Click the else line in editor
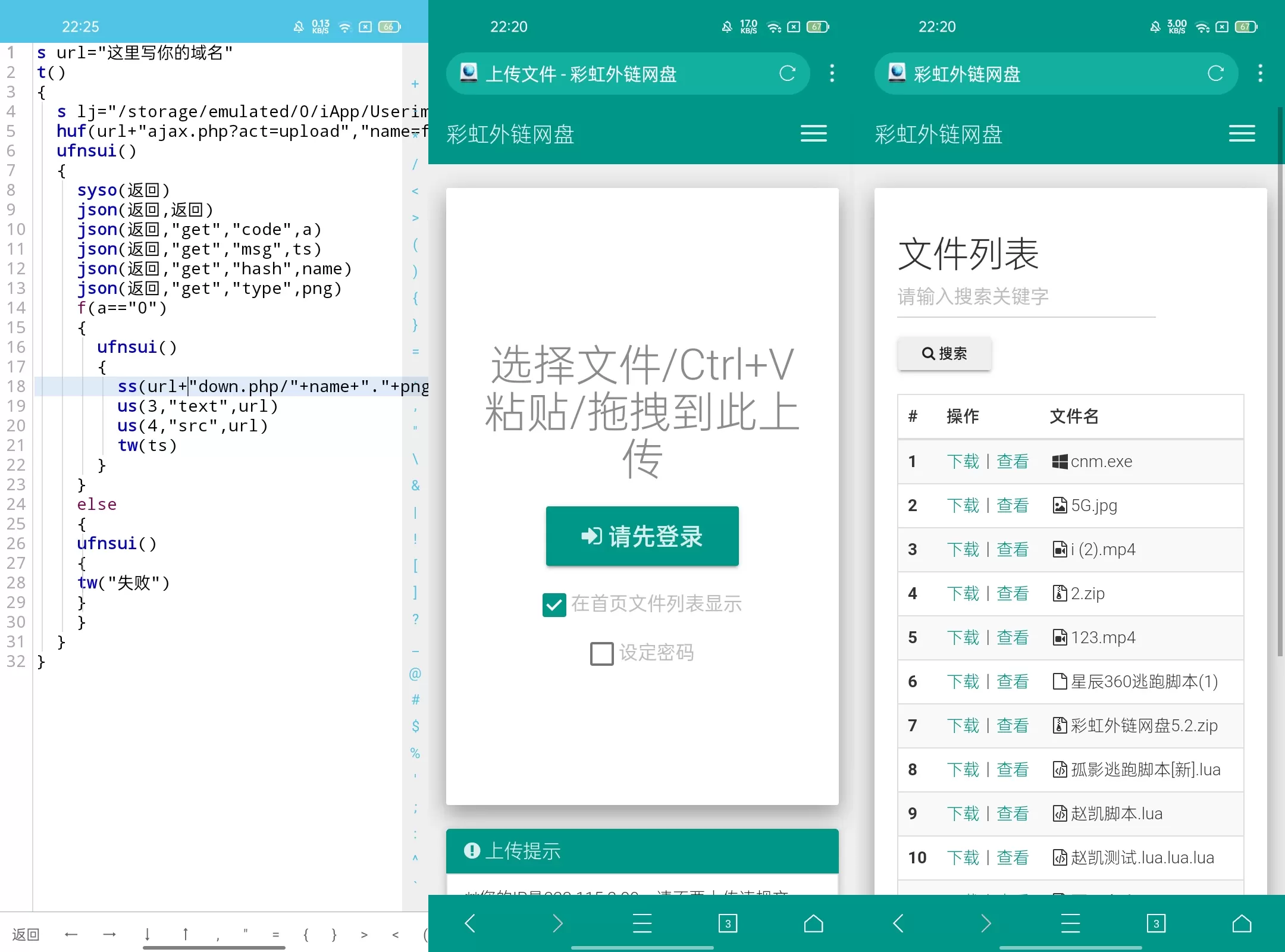This screenshot has height=952, width=1285. [x=96, y=505]
